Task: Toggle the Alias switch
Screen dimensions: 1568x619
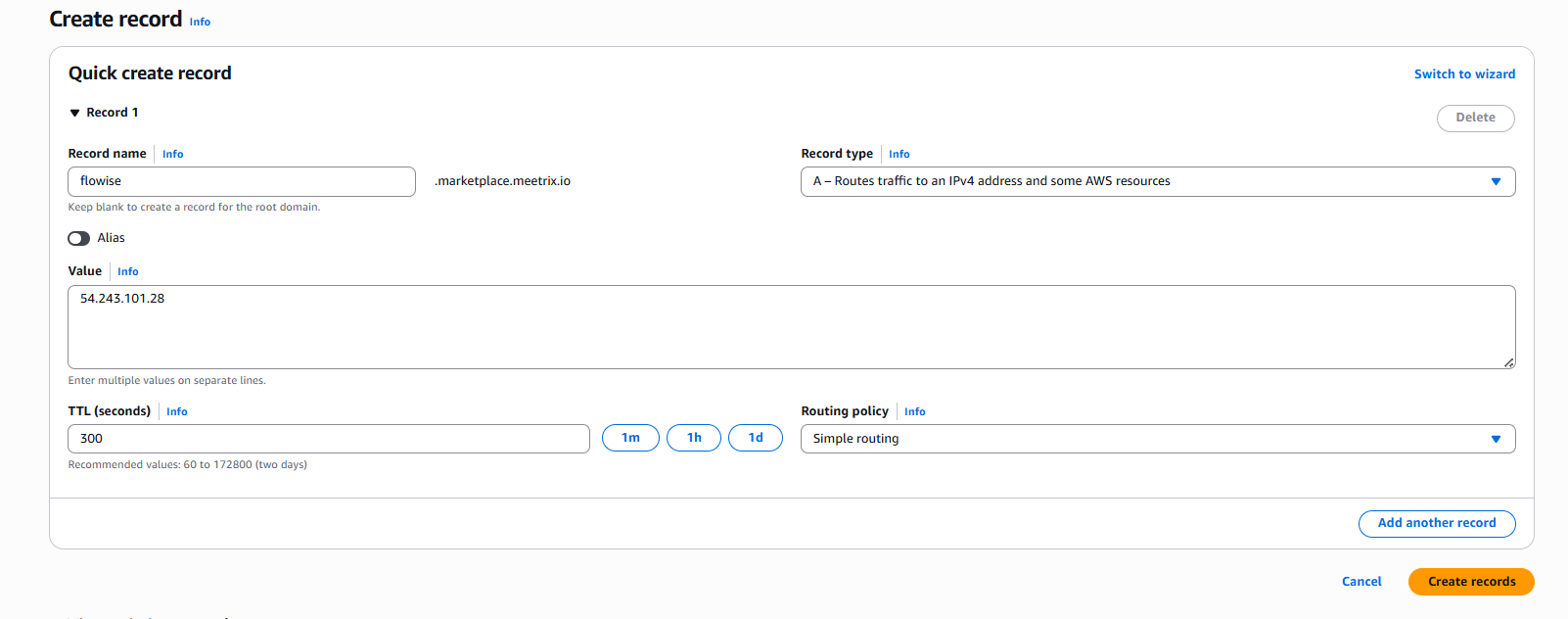Action: pyautogui.click(x=79, y=238)
